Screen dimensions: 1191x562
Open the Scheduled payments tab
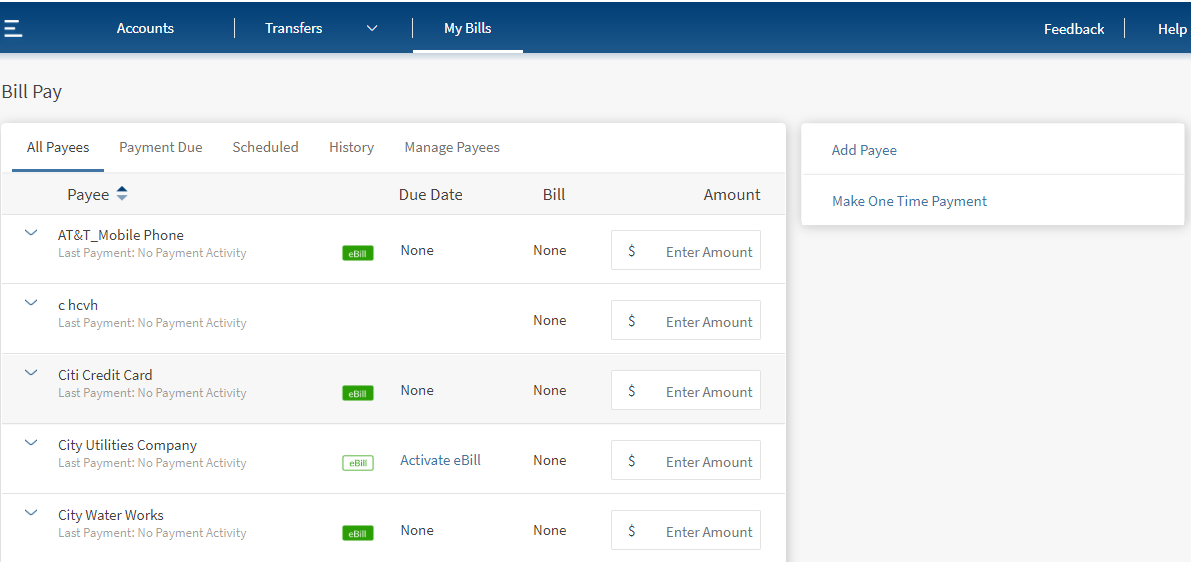coord(265,147)
